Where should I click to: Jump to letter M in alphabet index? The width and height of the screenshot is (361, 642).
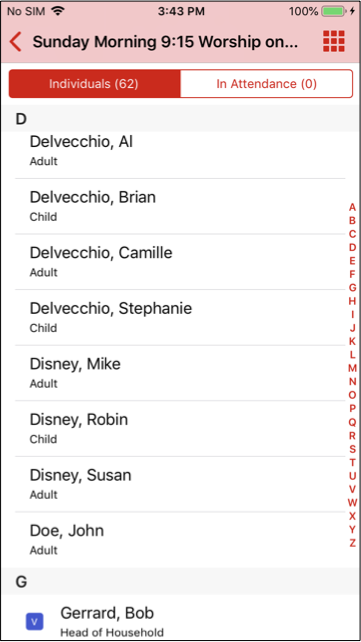tap(352, 368)
